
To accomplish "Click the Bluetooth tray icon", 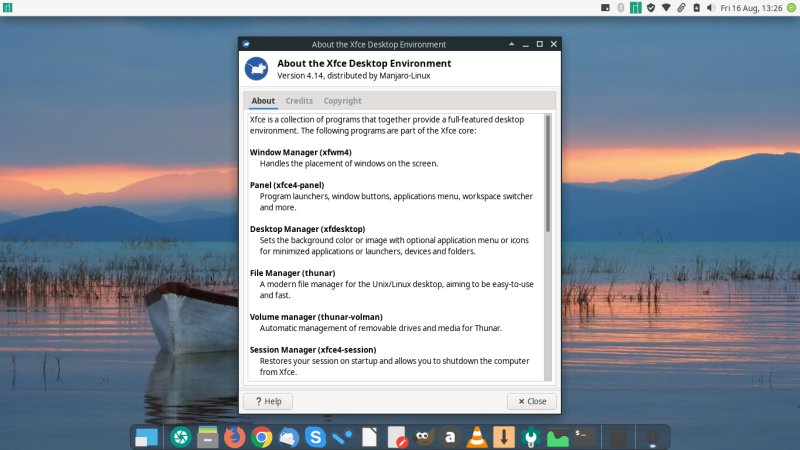I will coord(620,8).
